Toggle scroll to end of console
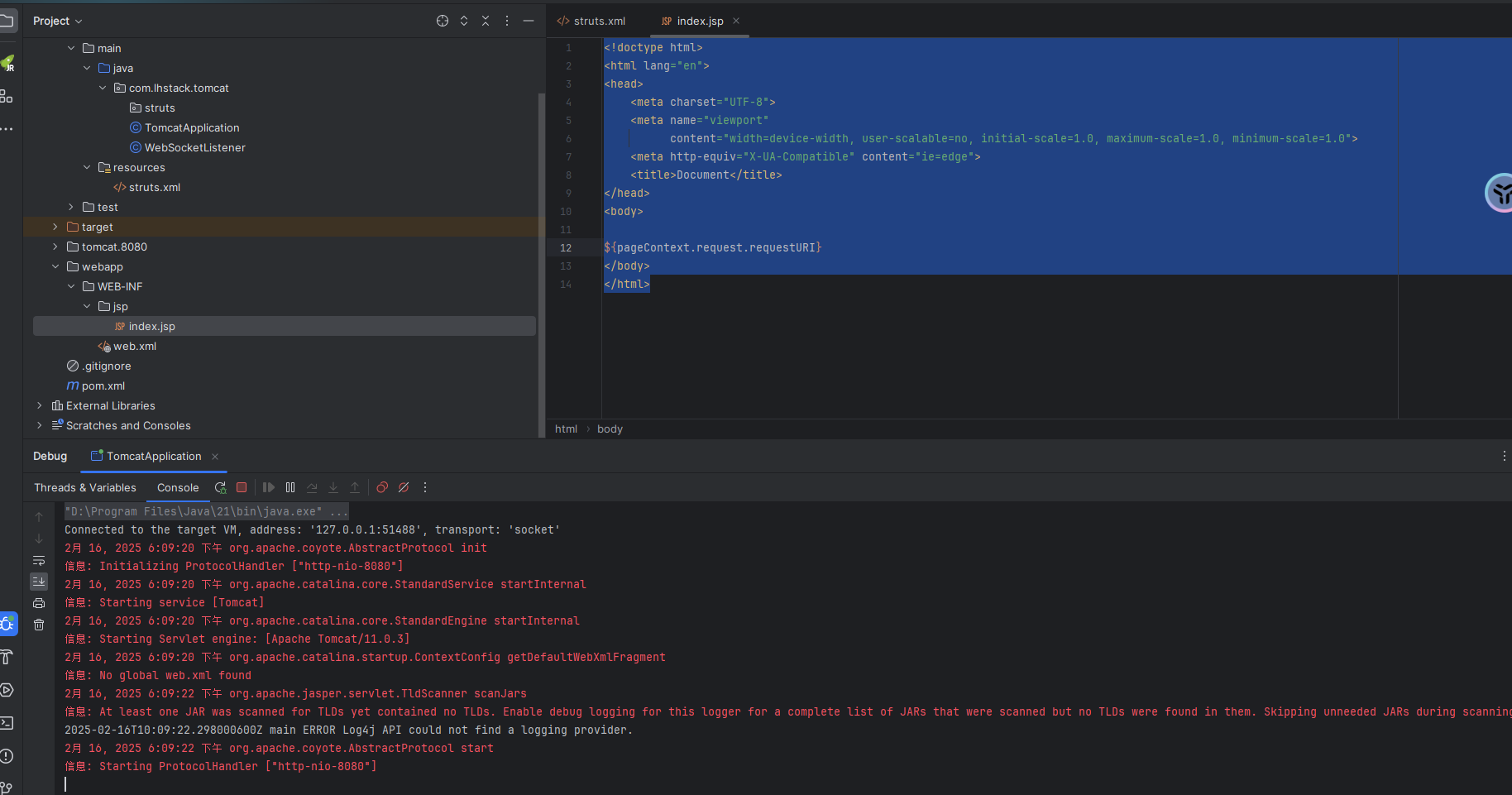Image resolution: width=1512 pixels, height=795 pixels. click(39, 582)
